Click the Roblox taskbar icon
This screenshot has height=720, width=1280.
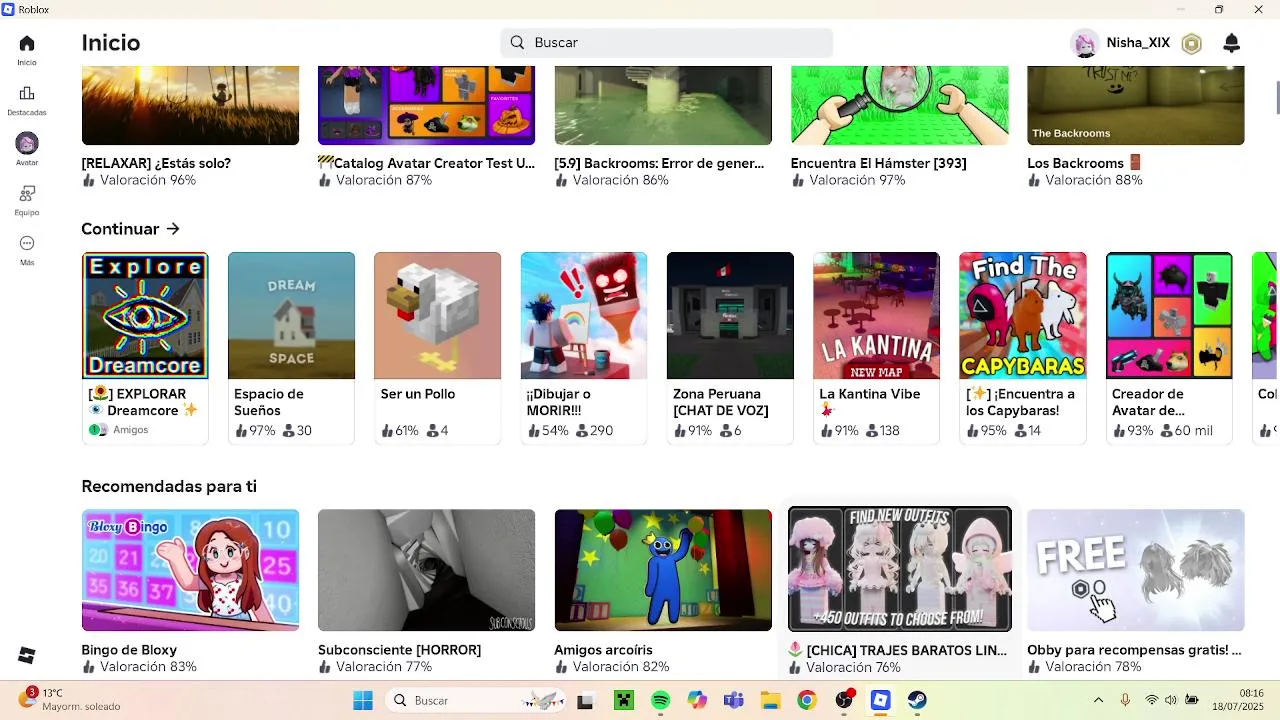coord(880,701)
